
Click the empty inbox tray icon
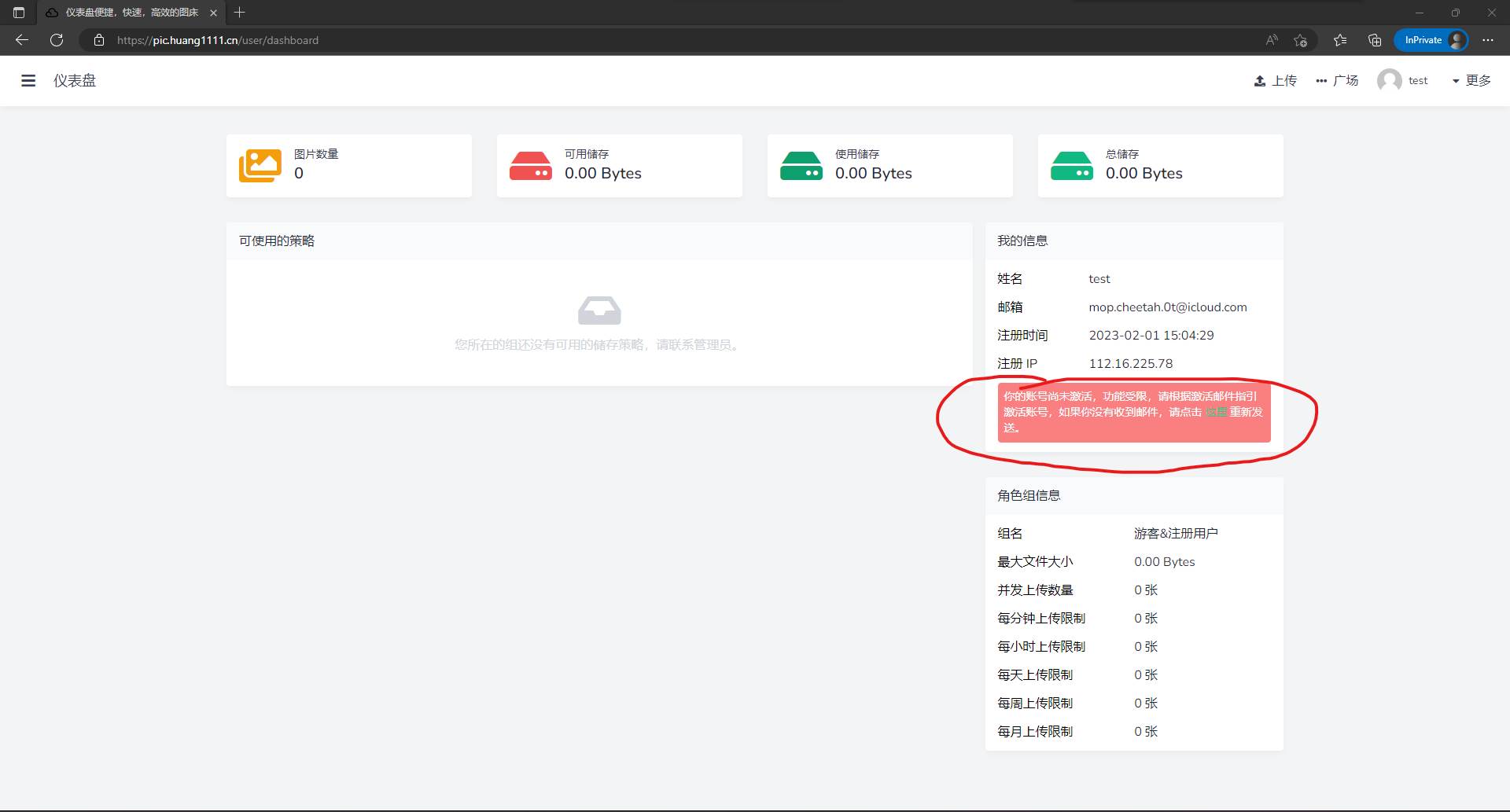click(x=599, y=310)
